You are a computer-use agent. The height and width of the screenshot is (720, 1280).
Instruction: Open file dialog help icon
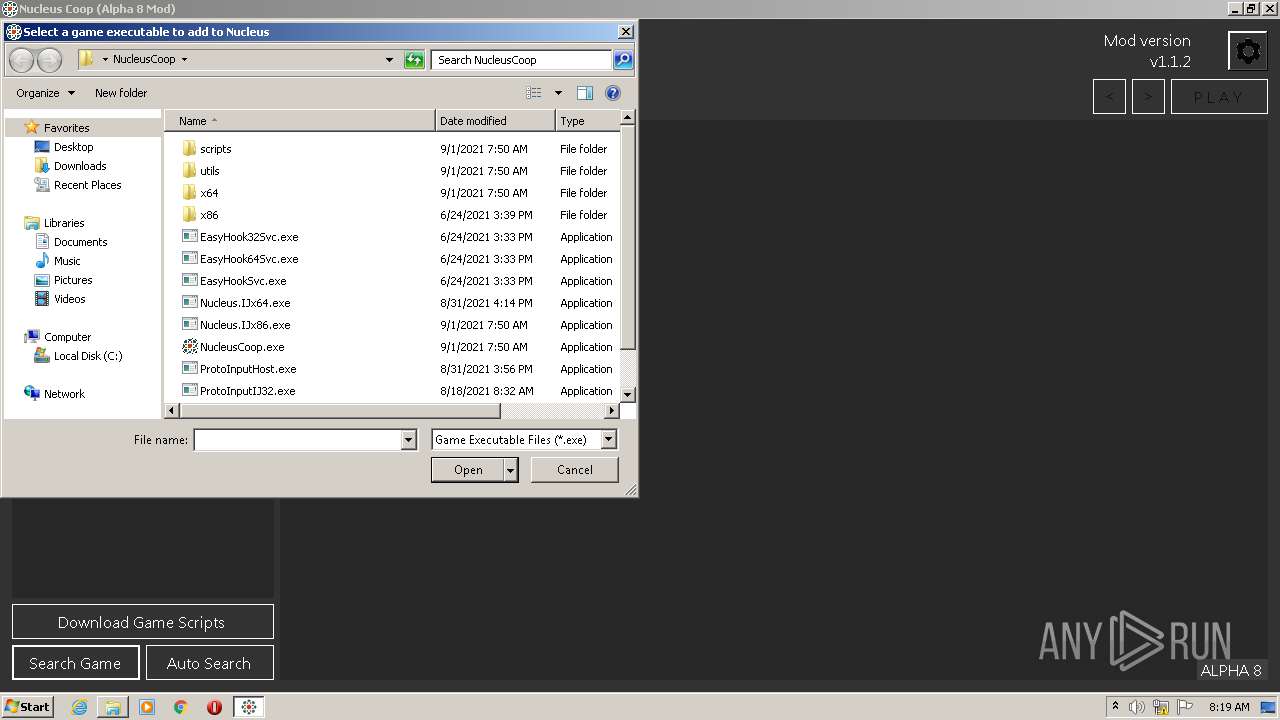(613, 93)
